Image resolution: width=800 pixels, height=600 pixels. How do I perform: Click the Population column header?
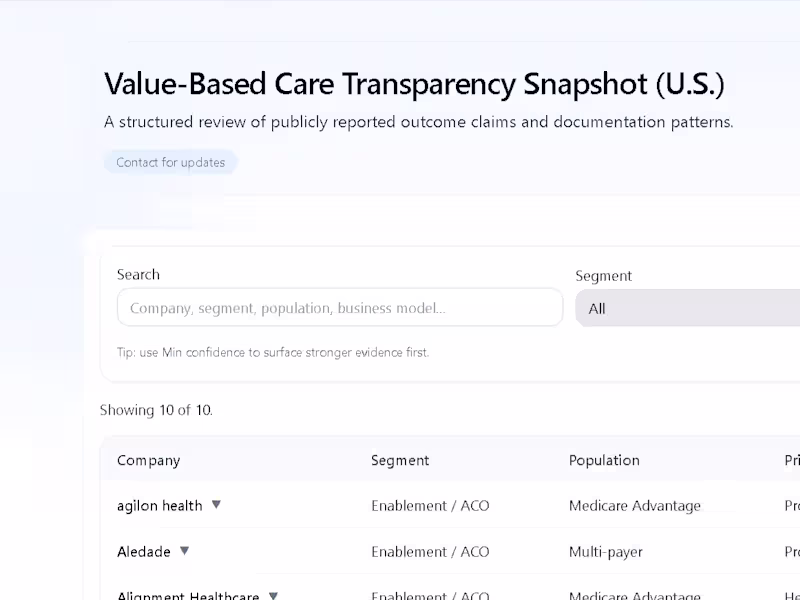tap(604, 460)
